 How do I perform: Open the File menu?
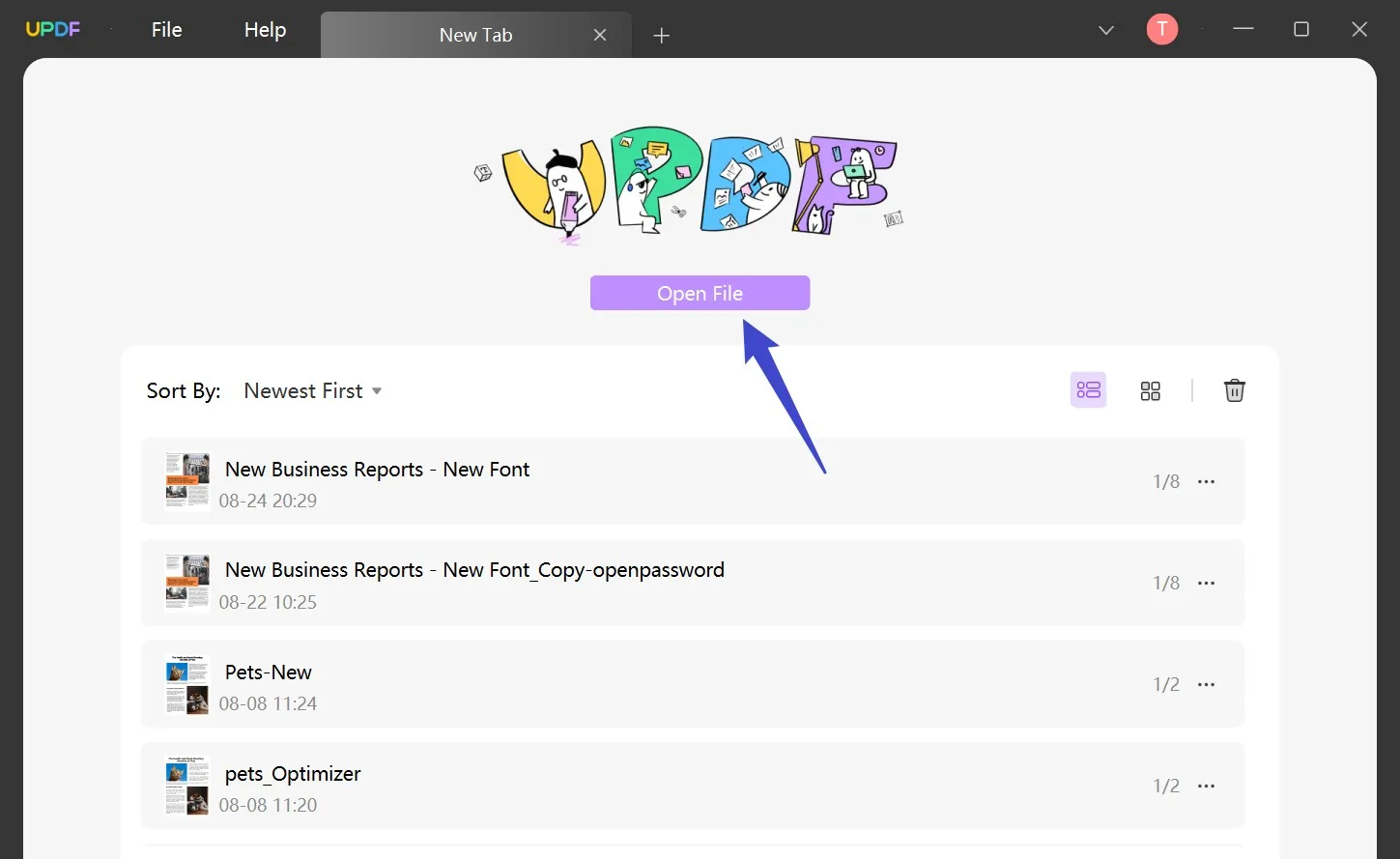pyautogui.click(x=166, y=30)
